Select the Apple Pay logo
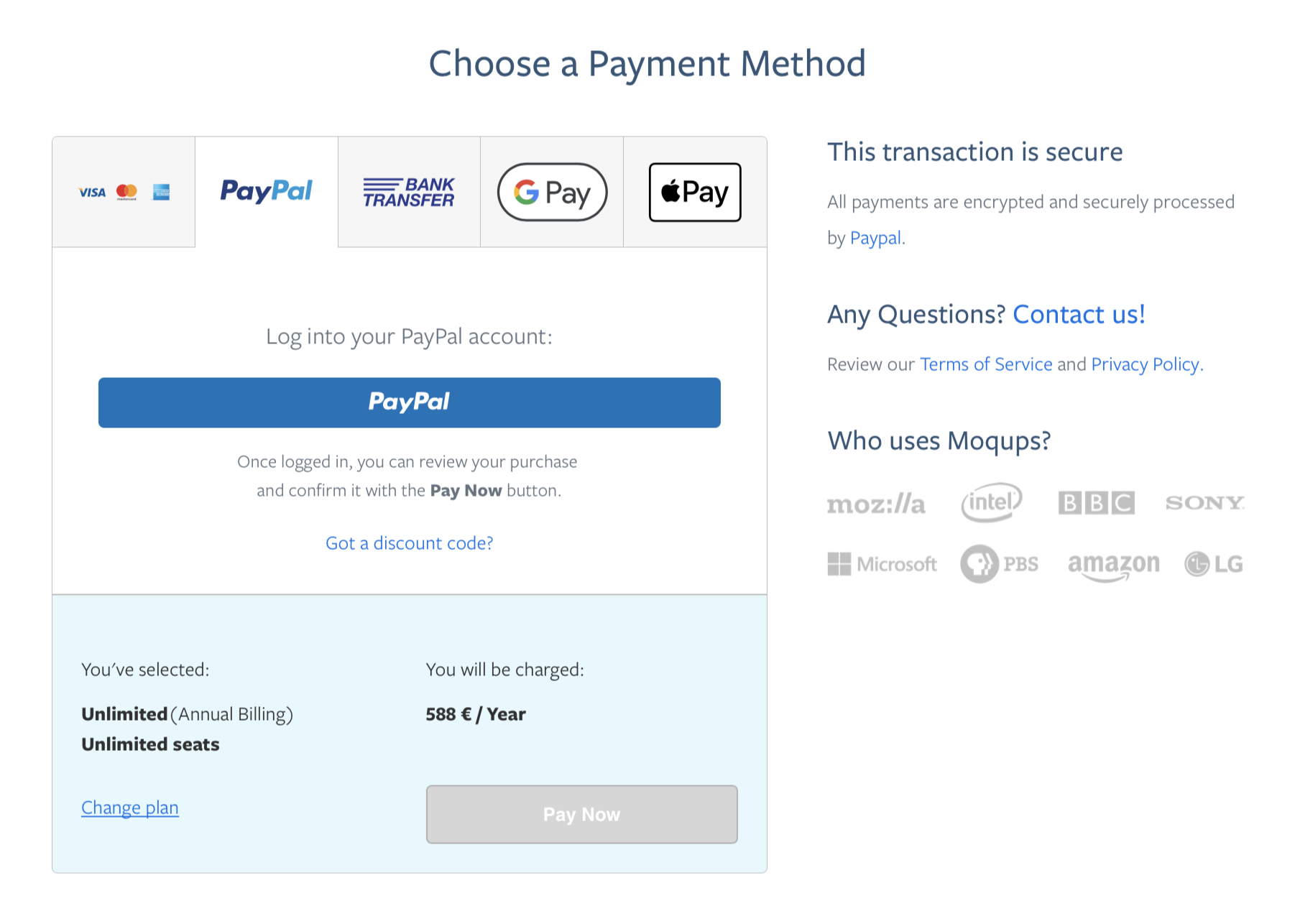This screenshot has width=1295, height=924. coord(693,192)
